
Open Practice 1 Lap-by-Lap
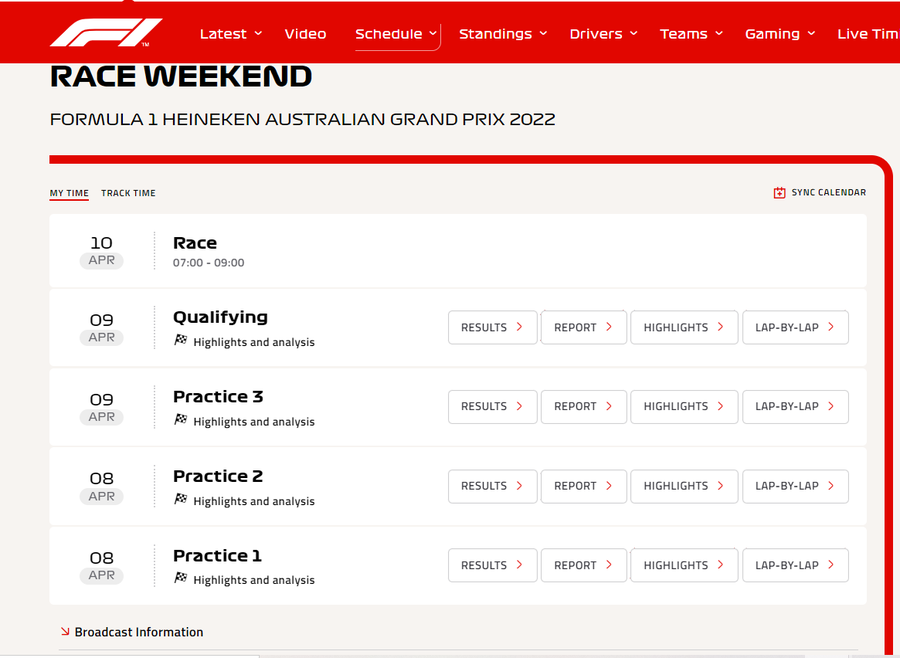coord(796,566)
